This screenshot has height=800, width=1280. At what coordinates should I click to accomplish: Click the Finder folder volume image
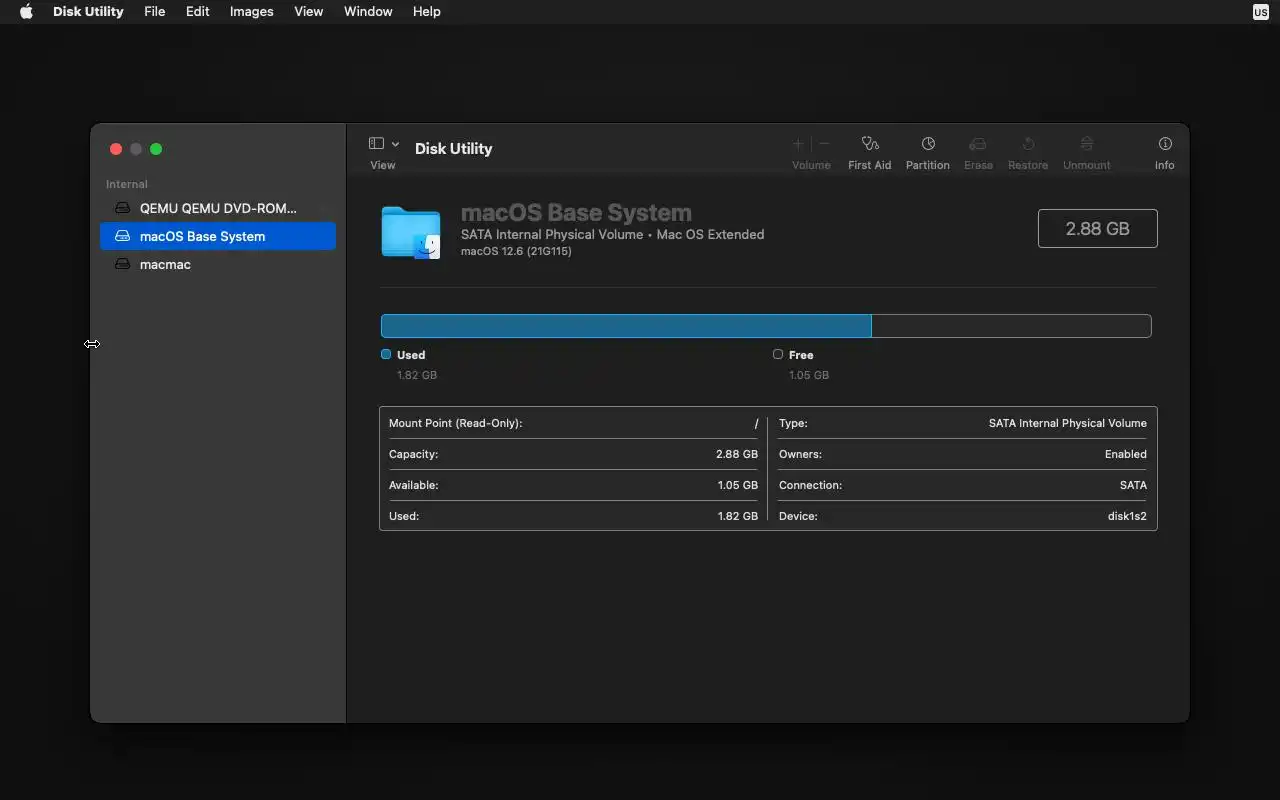tap(411, 232)
